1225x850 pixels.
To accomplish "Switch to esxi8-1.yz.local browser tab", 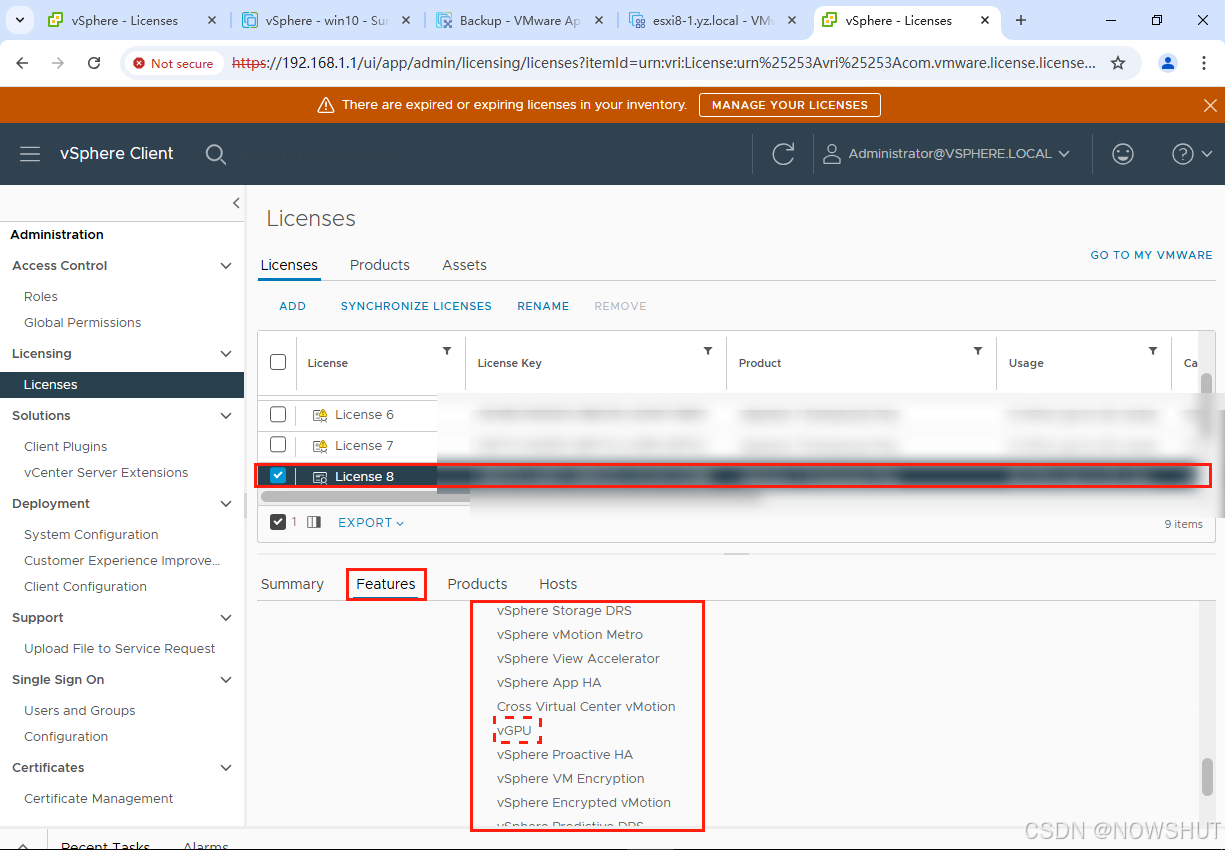I will 713,20.
